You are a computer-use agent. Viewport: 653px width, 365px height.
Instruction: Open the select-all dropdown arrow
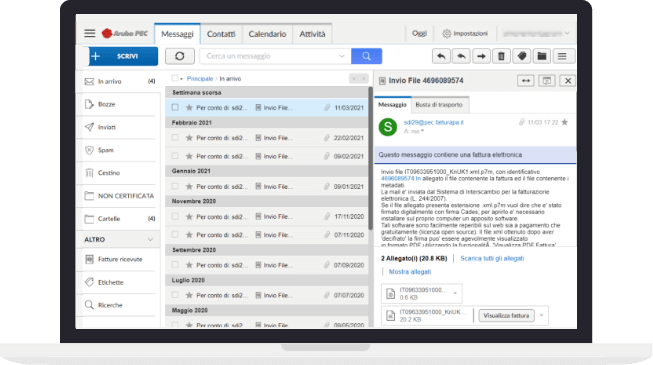click(182, 79)
